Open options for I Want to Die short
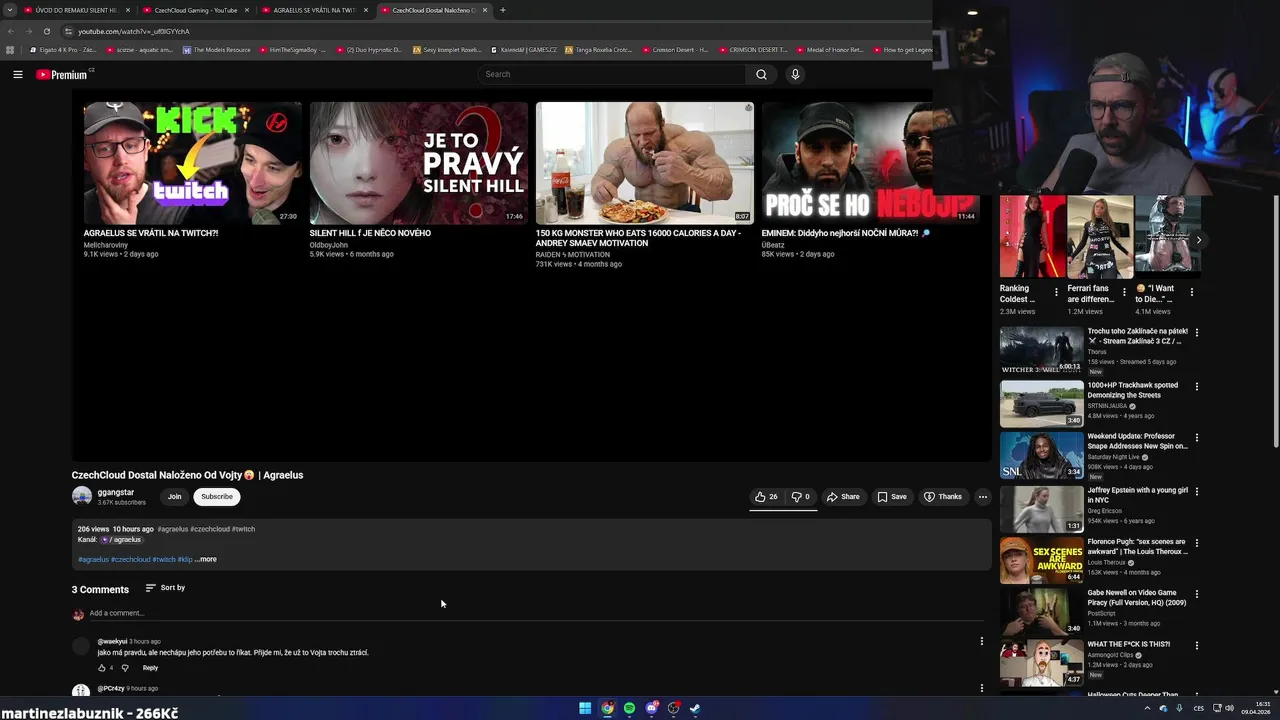The image size is (1280, 720). point(1191,292)
